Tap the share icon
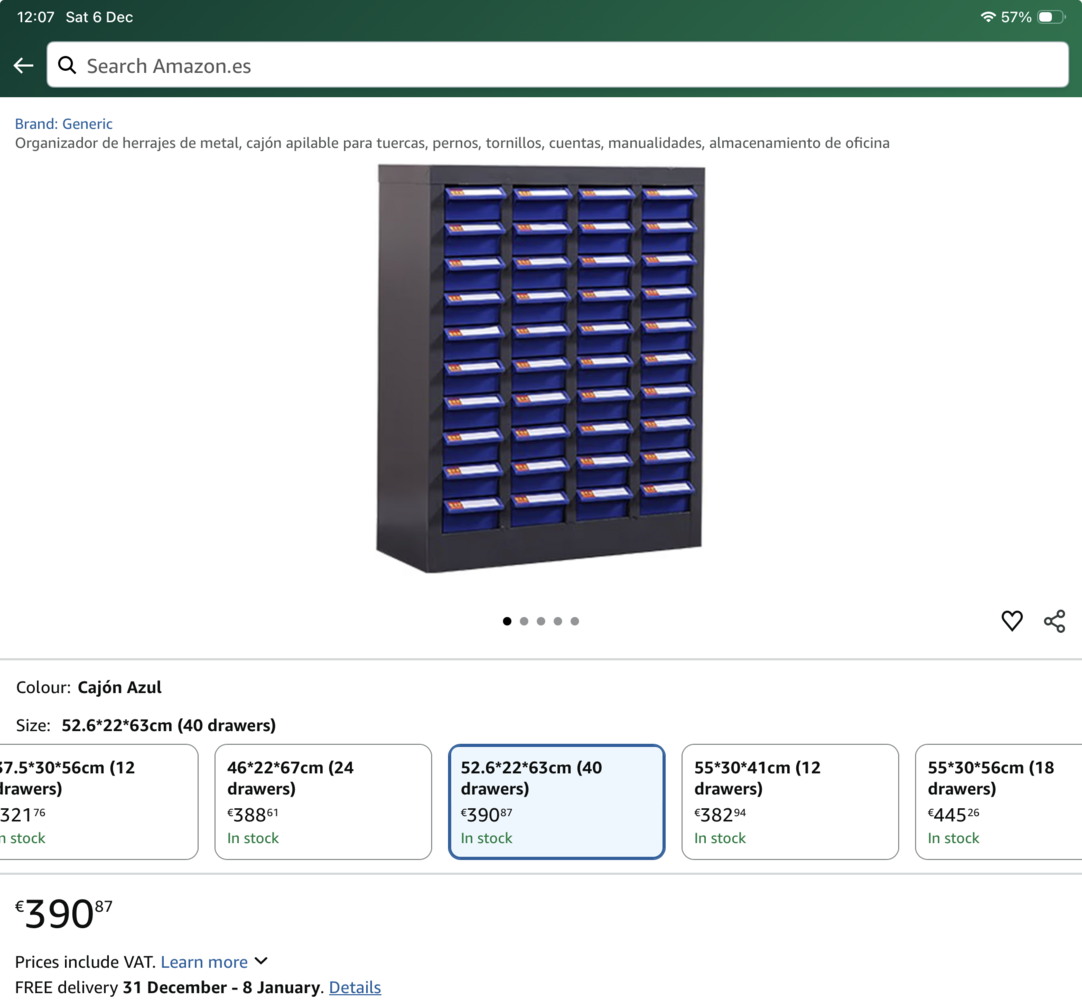This screenshot has height=1000, width=1082. tap(1054, 621)
